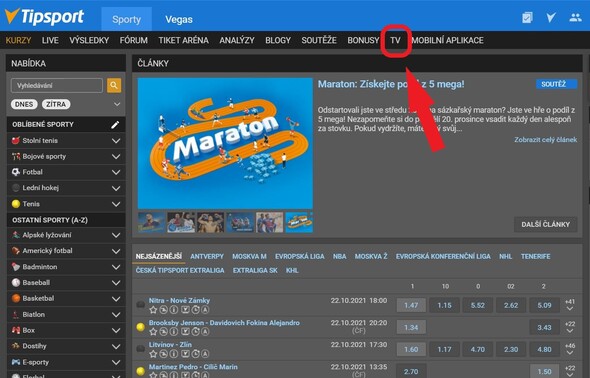Switch to the NHL tab

click(x=505, y=257)
